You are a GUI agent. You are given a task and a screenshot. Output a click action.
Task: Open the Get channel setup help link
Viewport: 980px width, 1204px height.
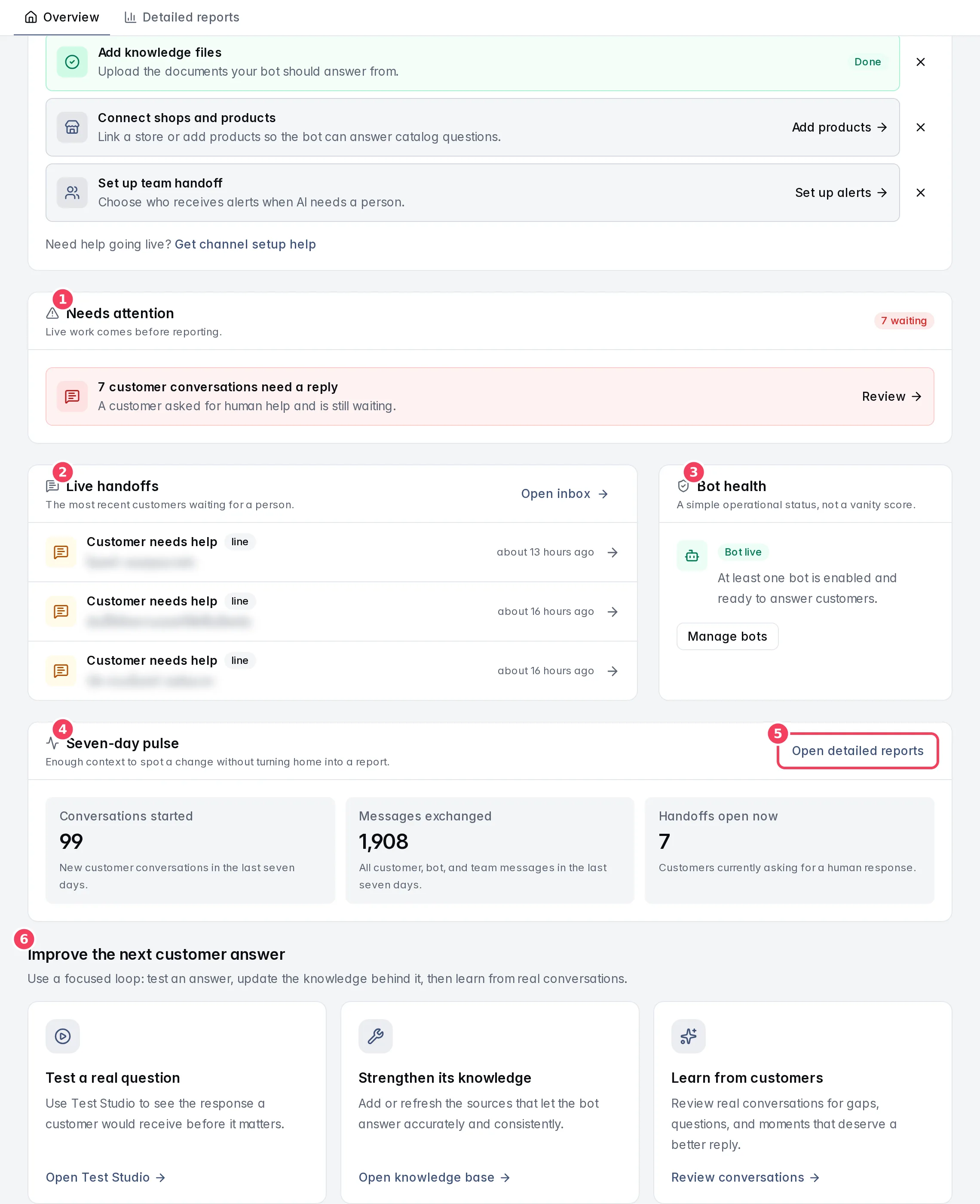(x=245, y=244)
